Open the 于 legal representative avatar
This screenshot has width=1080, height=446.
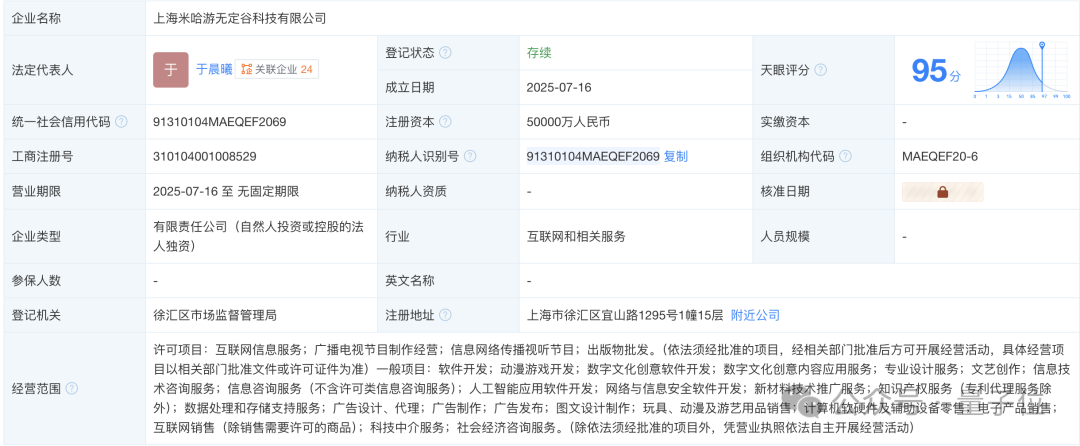pyautogui.click(x=171, y=70)
